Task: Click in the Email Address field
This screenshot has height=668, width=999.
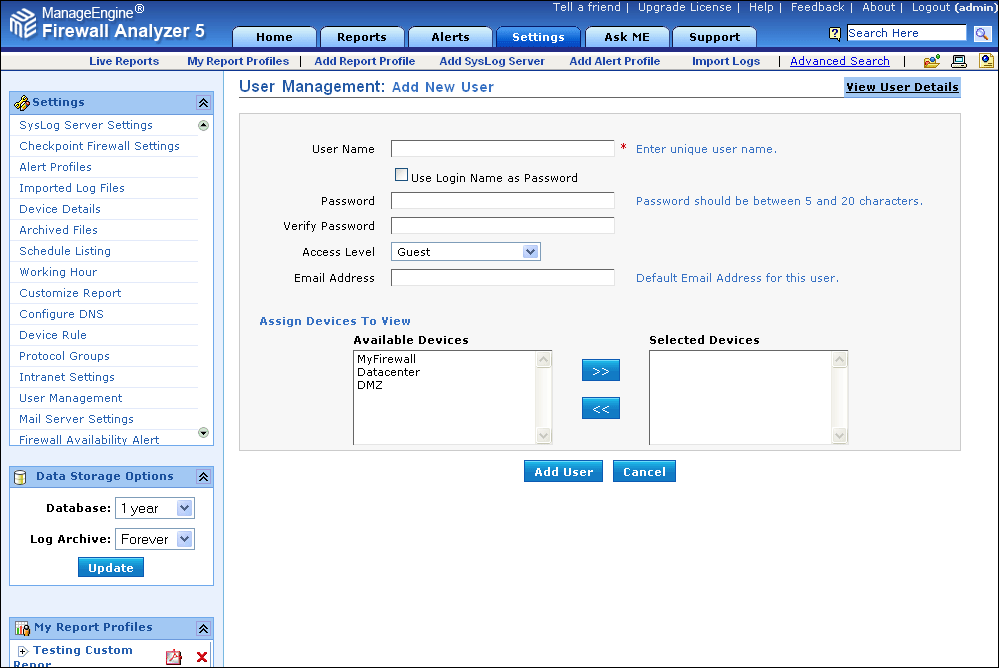Action: [503, 278]
